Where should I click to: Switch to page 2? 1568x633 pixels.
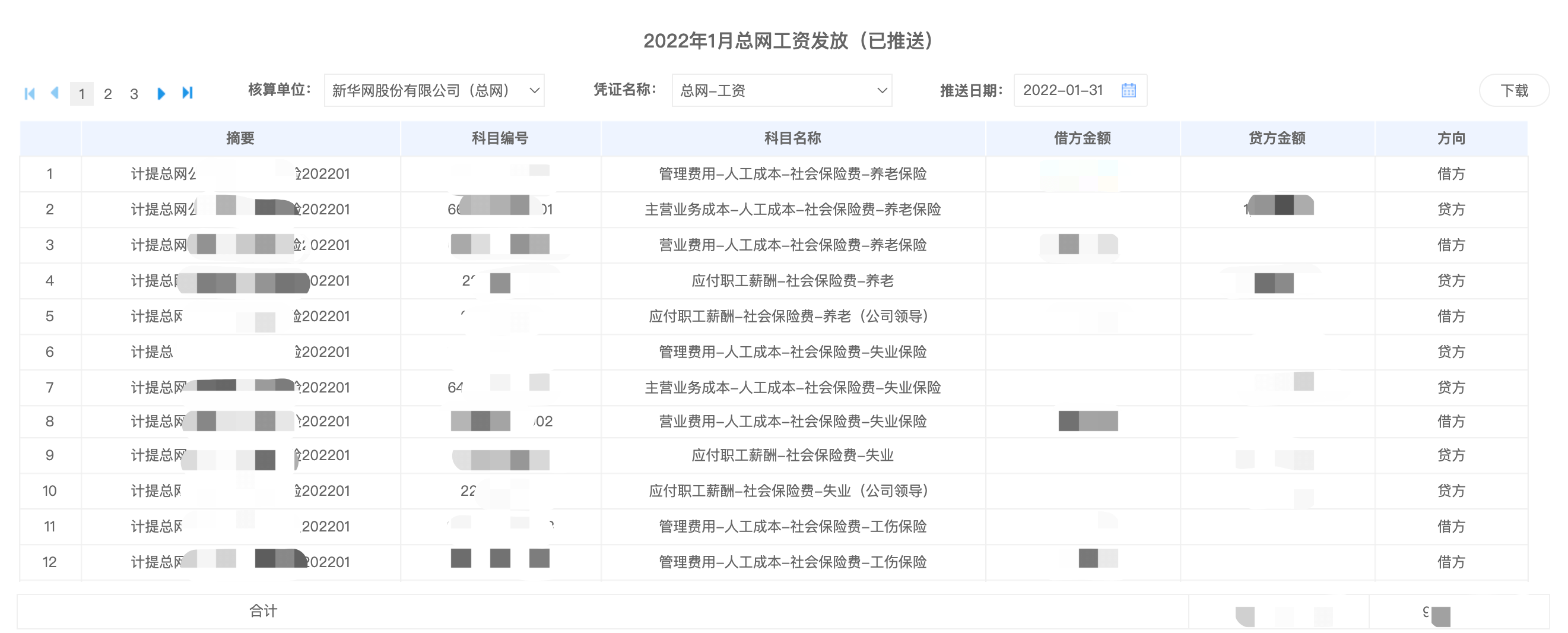pyautogui.click(x=108, y=94)
